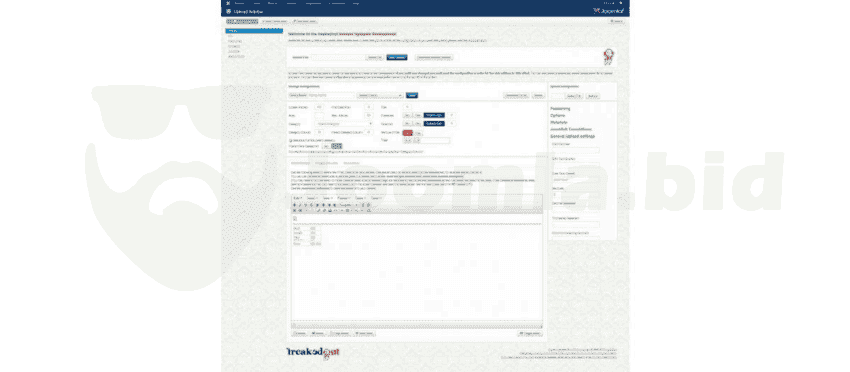Select the highlighted first item in the left sidebar
The height and width of the screenshot is (372, 850).
point(254,31)
